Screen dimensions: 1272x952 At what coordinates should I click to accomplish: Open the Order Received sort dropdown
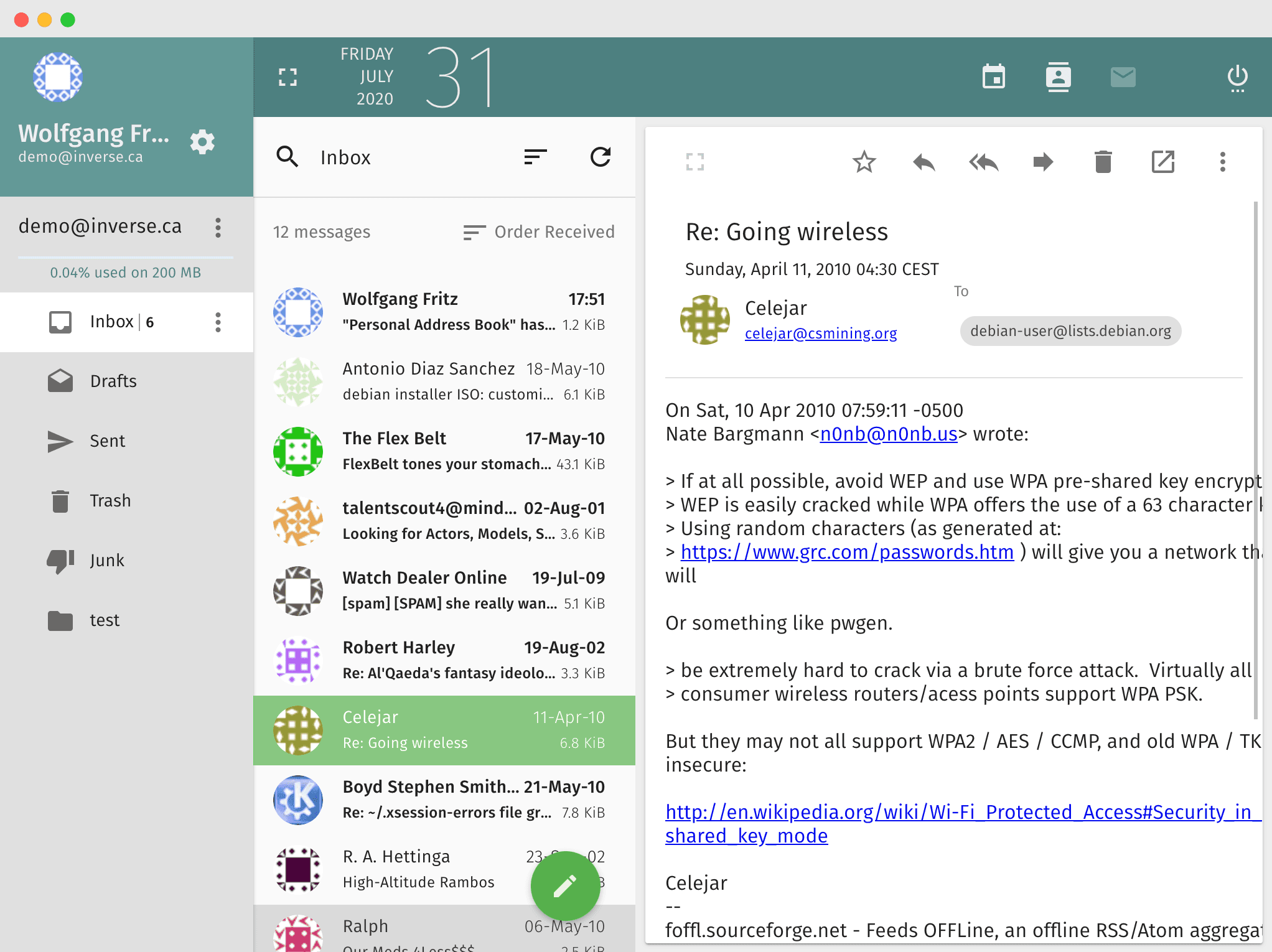point(539,232)
